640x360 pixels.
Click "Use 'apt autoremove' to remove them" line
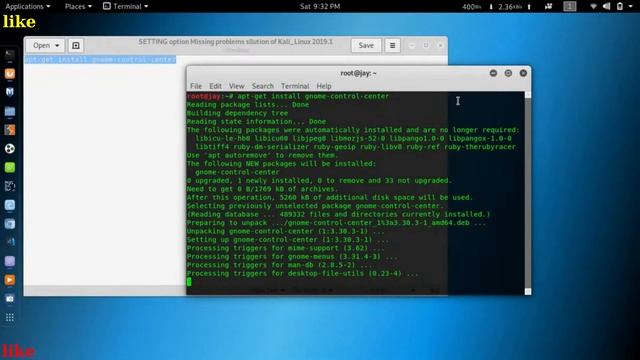pos(263,156)
